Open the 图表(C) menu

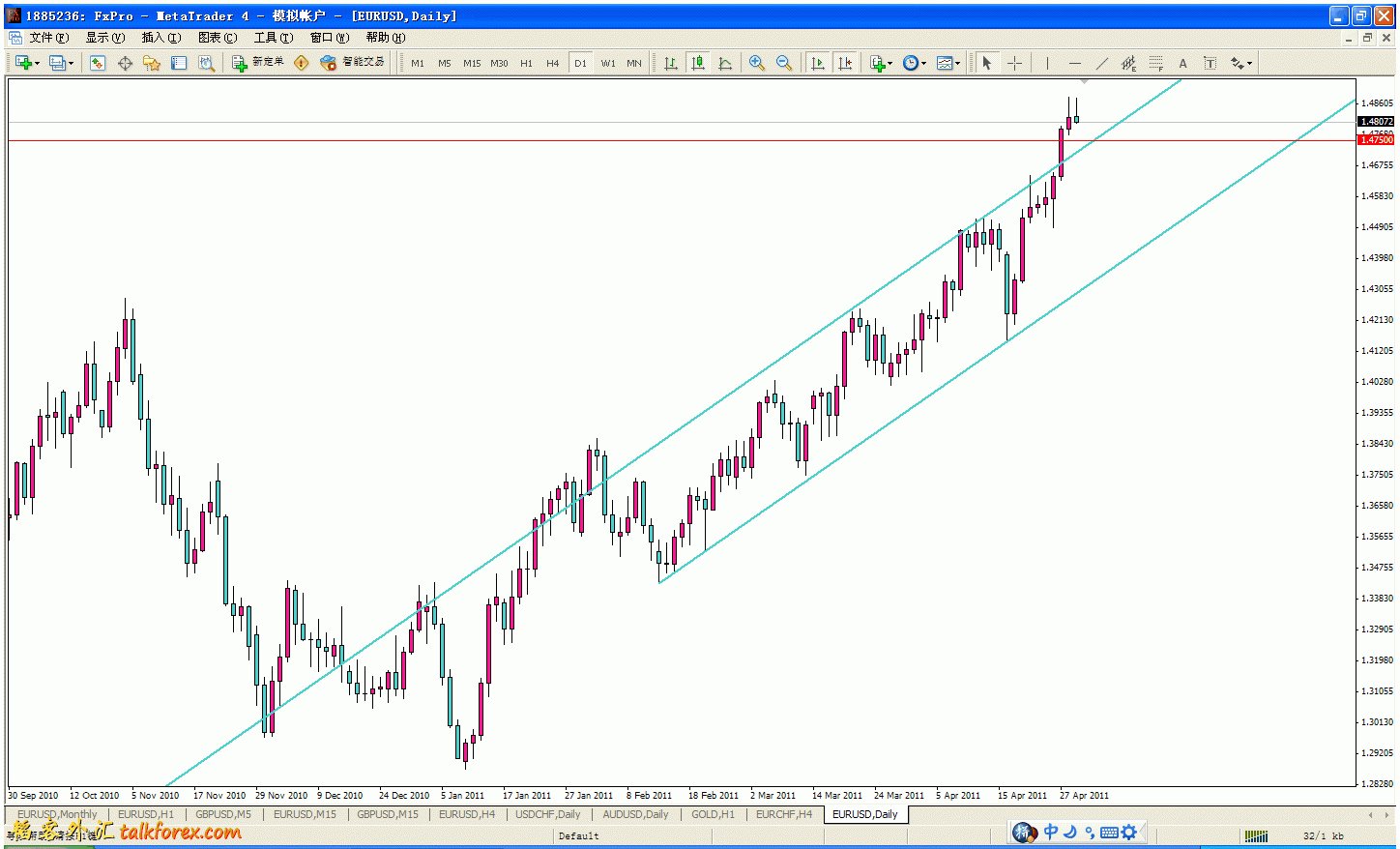(218, 38)
